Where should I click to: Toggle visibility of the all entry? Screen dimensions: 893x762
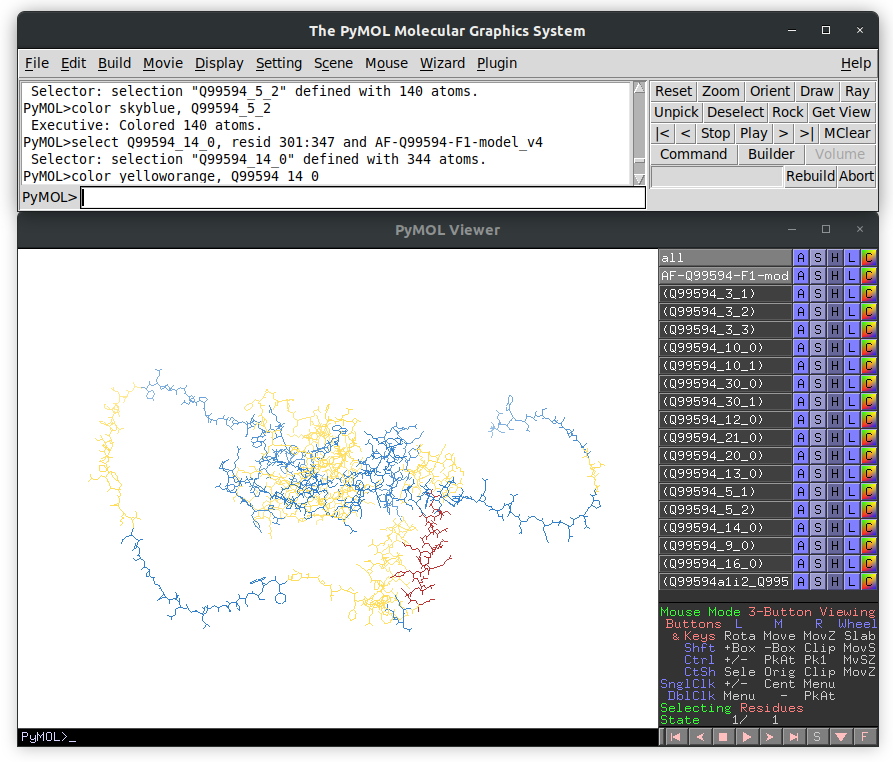pyautogui.click(x=725, y=258)
